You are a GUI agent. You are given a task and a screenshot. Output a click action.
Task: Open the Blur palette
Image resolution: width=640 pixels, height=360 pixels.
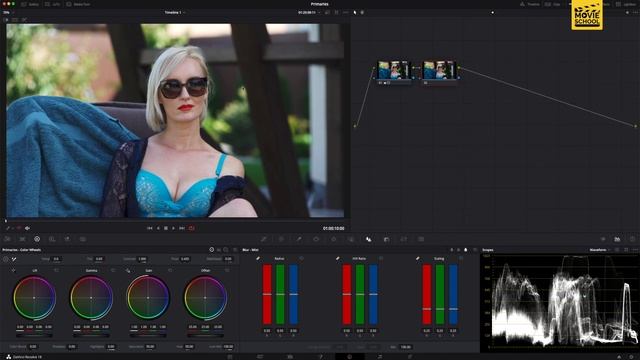[x=369, y=239]
